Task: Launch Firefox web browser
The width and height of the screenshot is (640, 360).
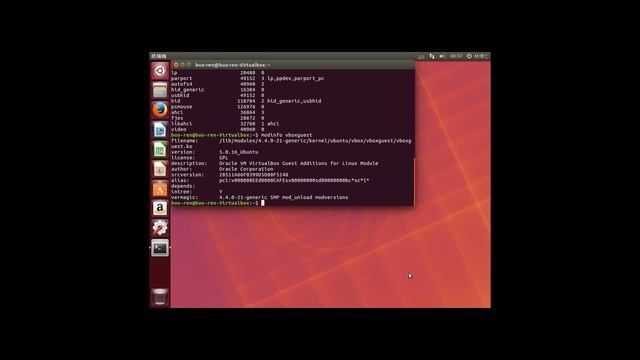Action: click(x=160, y=110)
